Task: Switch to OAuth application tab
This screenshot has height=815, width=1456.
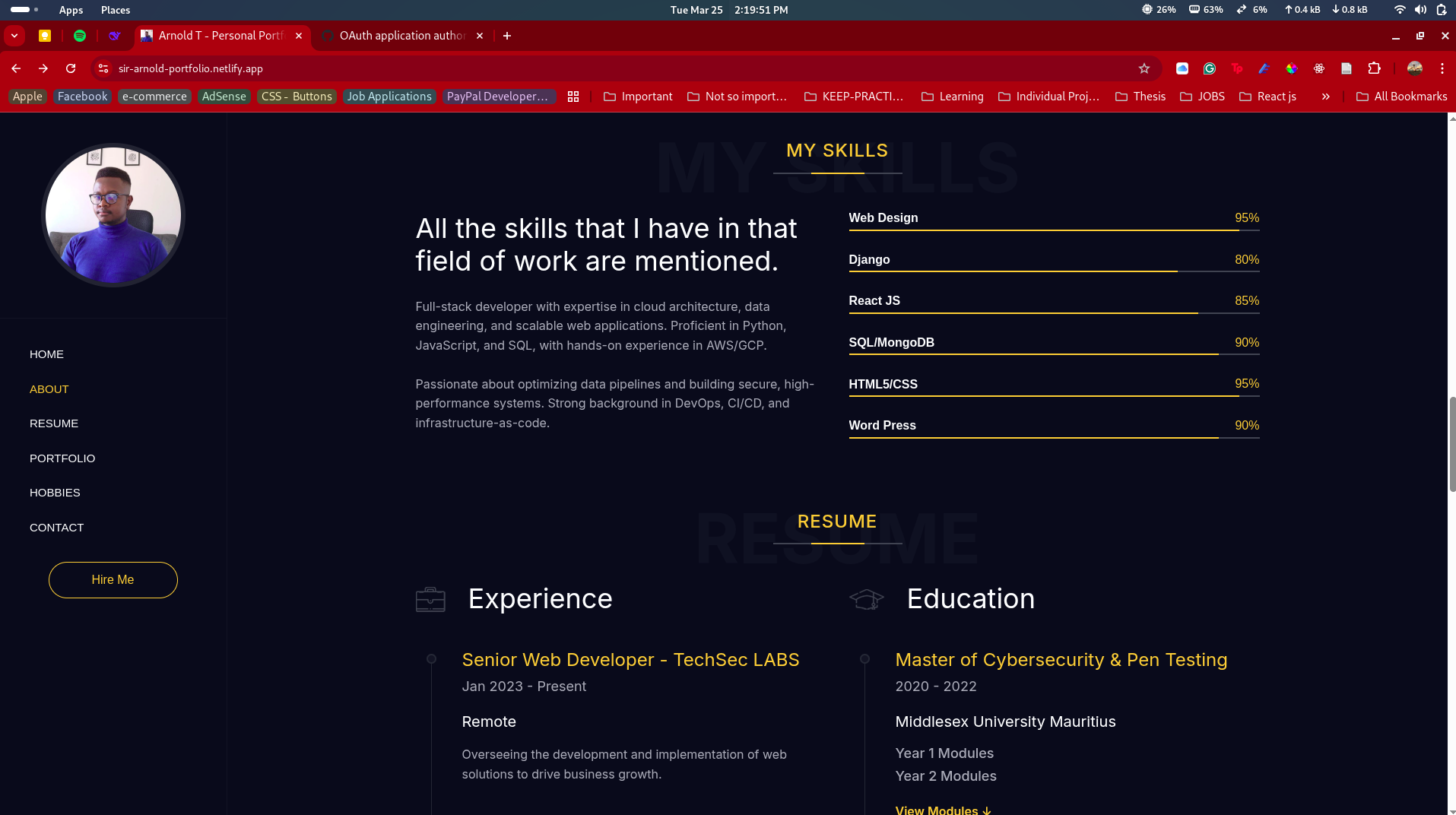Action: click(x=401, y=36)
